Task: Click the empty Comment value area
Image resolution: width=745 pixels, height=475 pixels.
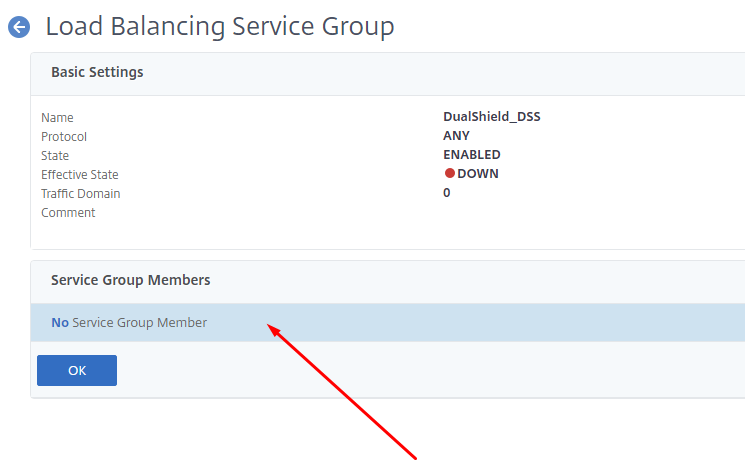Action: (x=500, y=213)
